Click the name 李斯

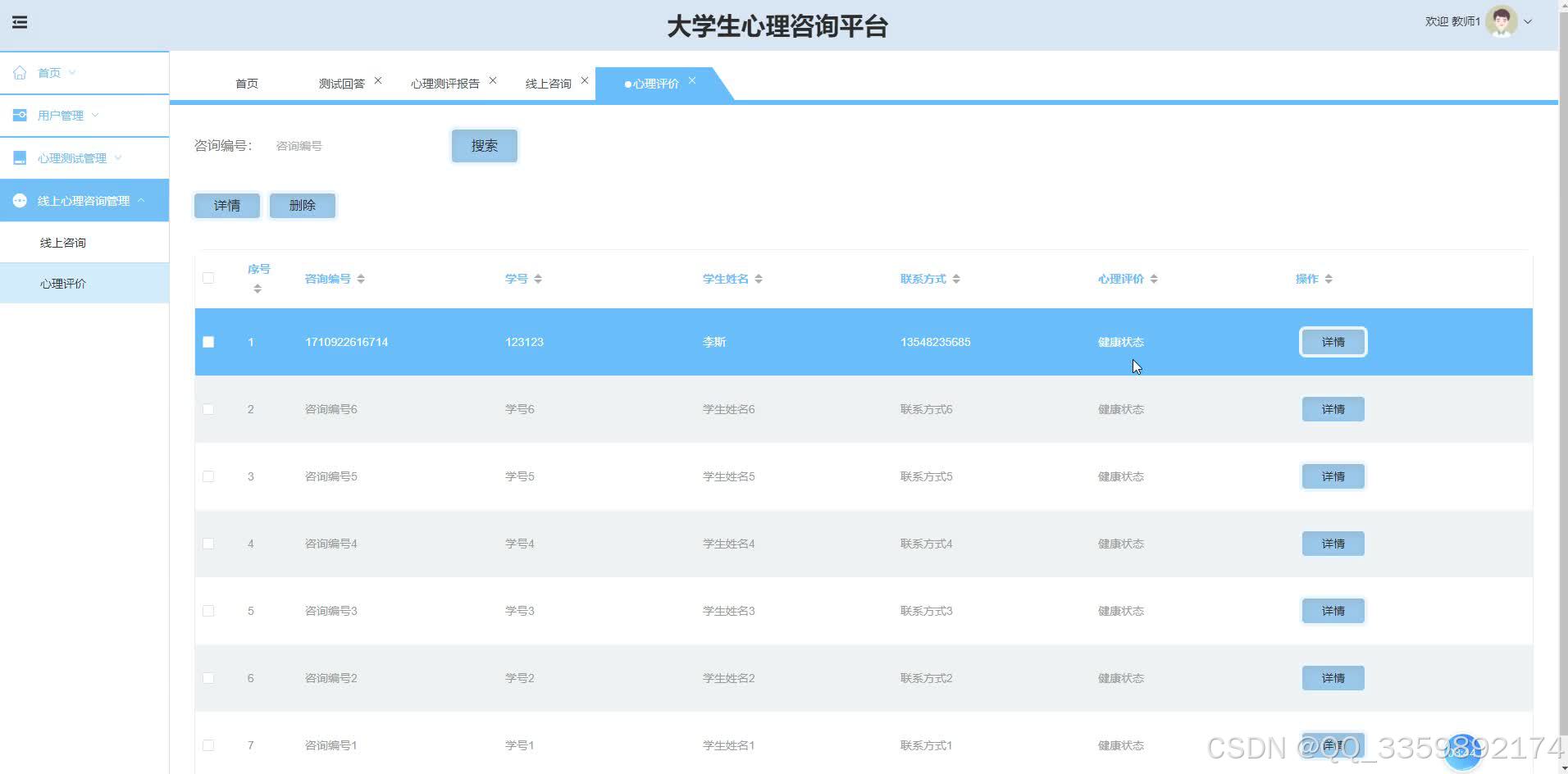714,342
